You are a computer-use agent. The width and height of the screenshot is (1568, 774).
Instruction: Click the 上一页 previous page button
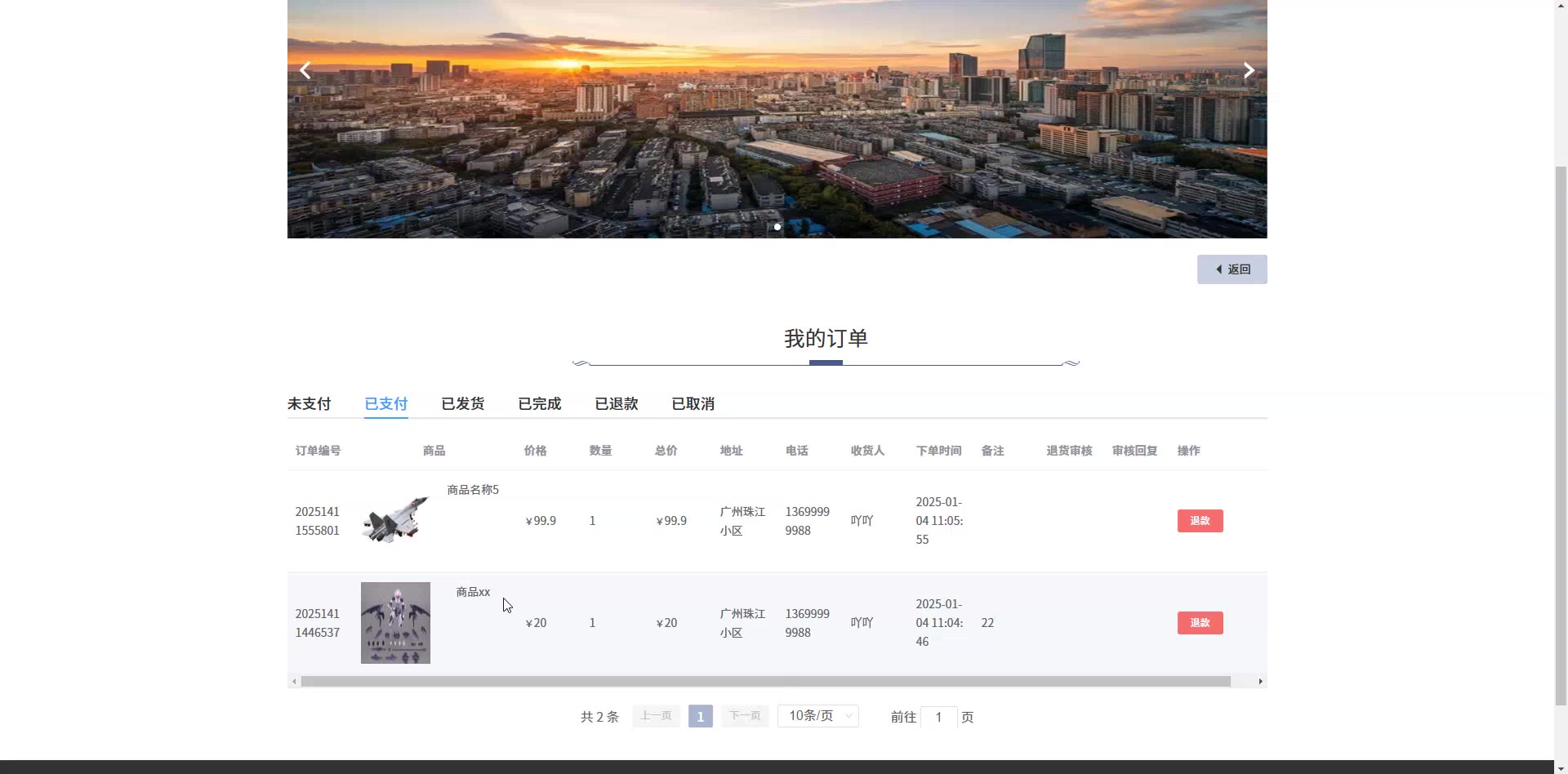(x=656, y=716)
